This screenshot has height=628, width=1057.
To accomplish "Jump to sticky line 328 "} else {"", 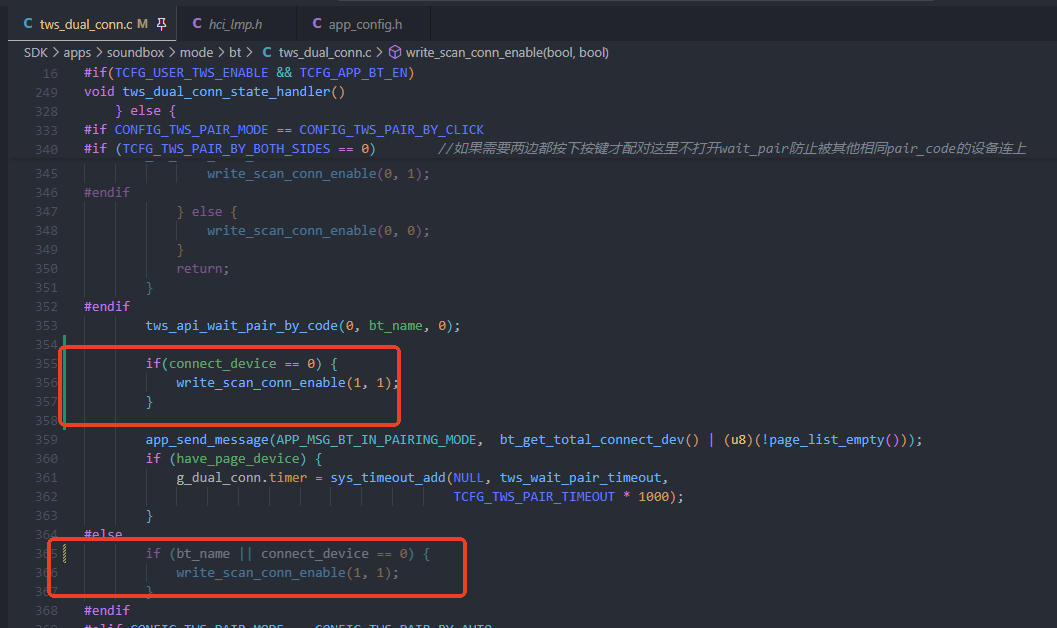I will 146,111.
